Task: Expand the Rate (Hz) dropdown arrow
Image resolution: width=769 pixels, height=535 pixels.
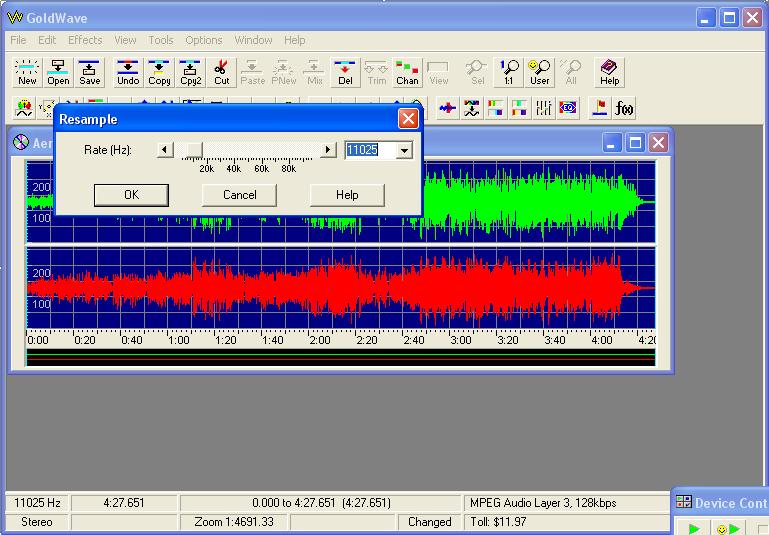Action: [404, 150]
